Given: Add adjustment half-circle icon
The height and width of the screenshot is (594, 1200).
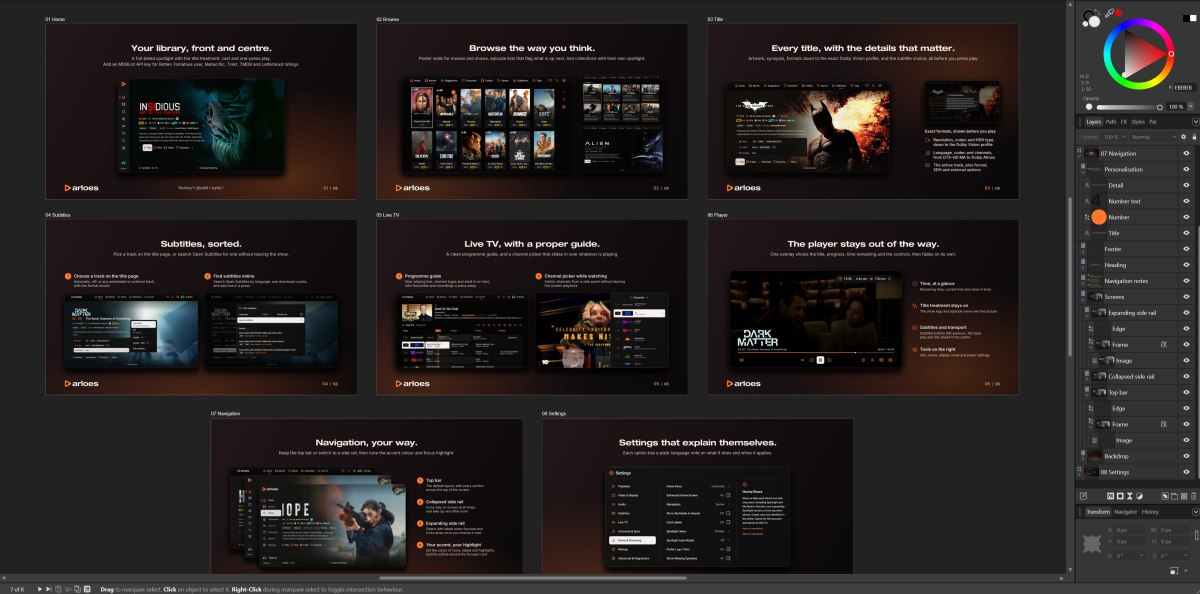Looking at the screenshot, I should tap(1139, 496).
